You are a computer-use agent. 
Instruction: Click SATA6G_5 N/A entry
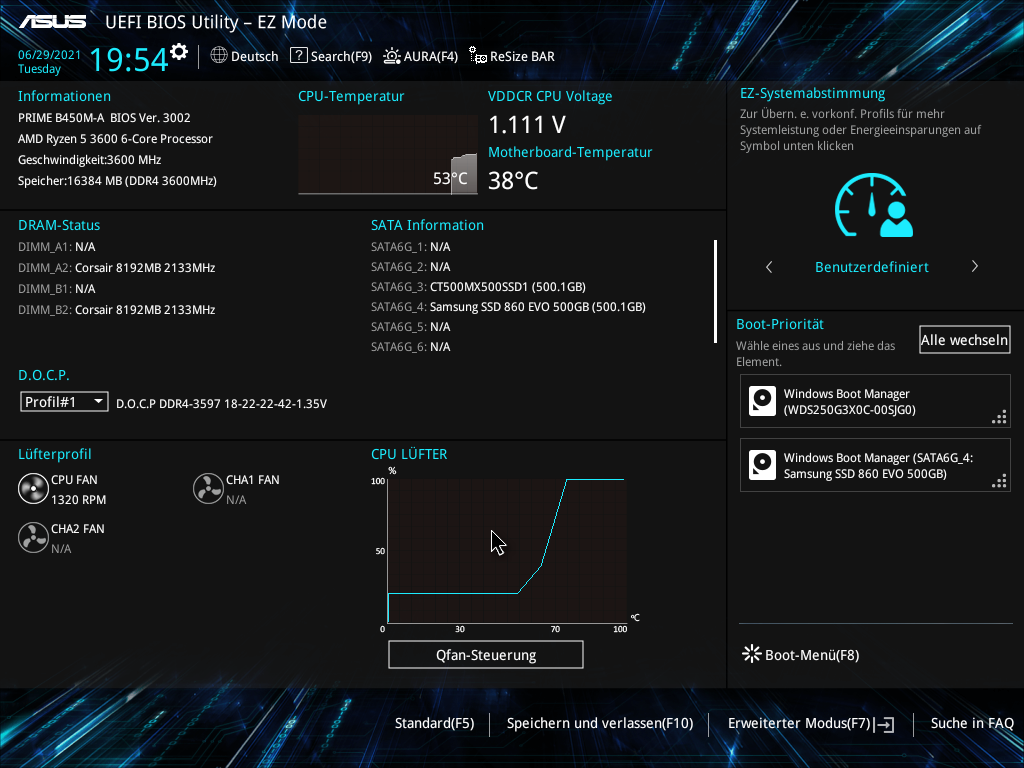(x=411, y=327)
